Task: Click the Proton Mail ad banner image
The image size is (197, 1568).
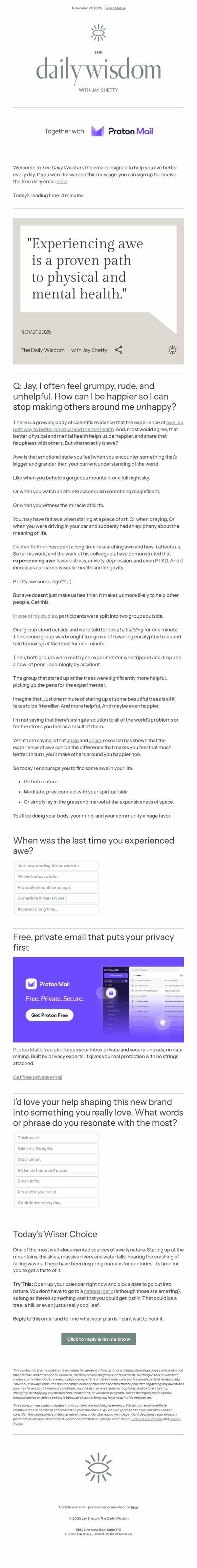Action: 98,999
